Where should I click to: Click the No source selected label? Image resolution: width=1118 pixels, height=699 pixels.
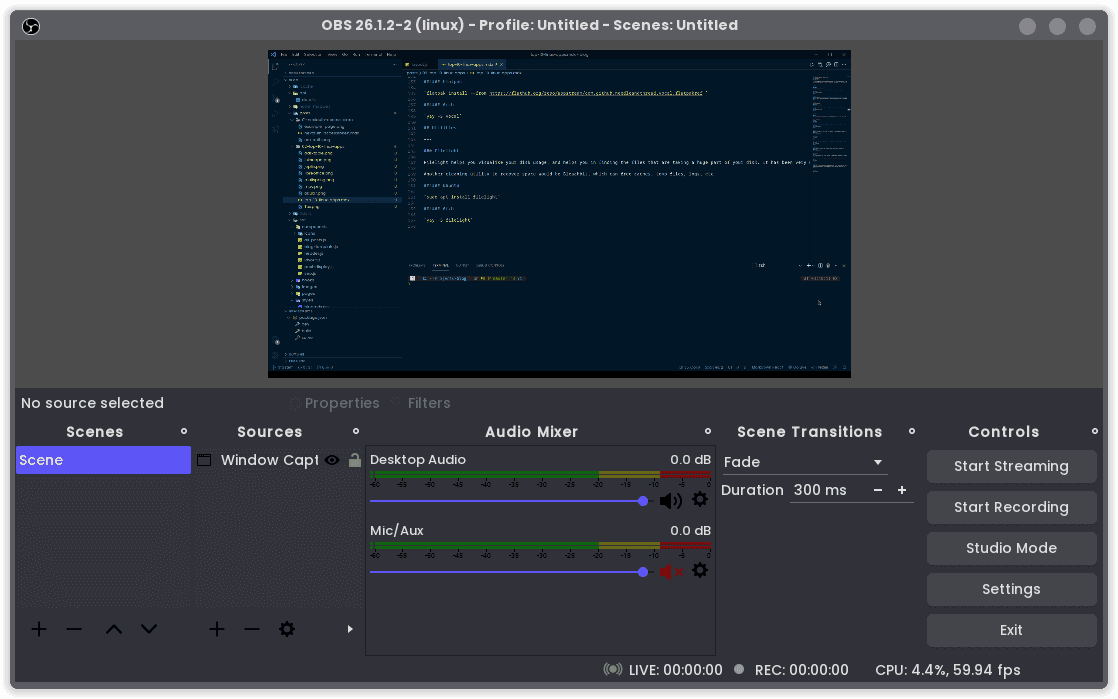(x=93, y=403)
